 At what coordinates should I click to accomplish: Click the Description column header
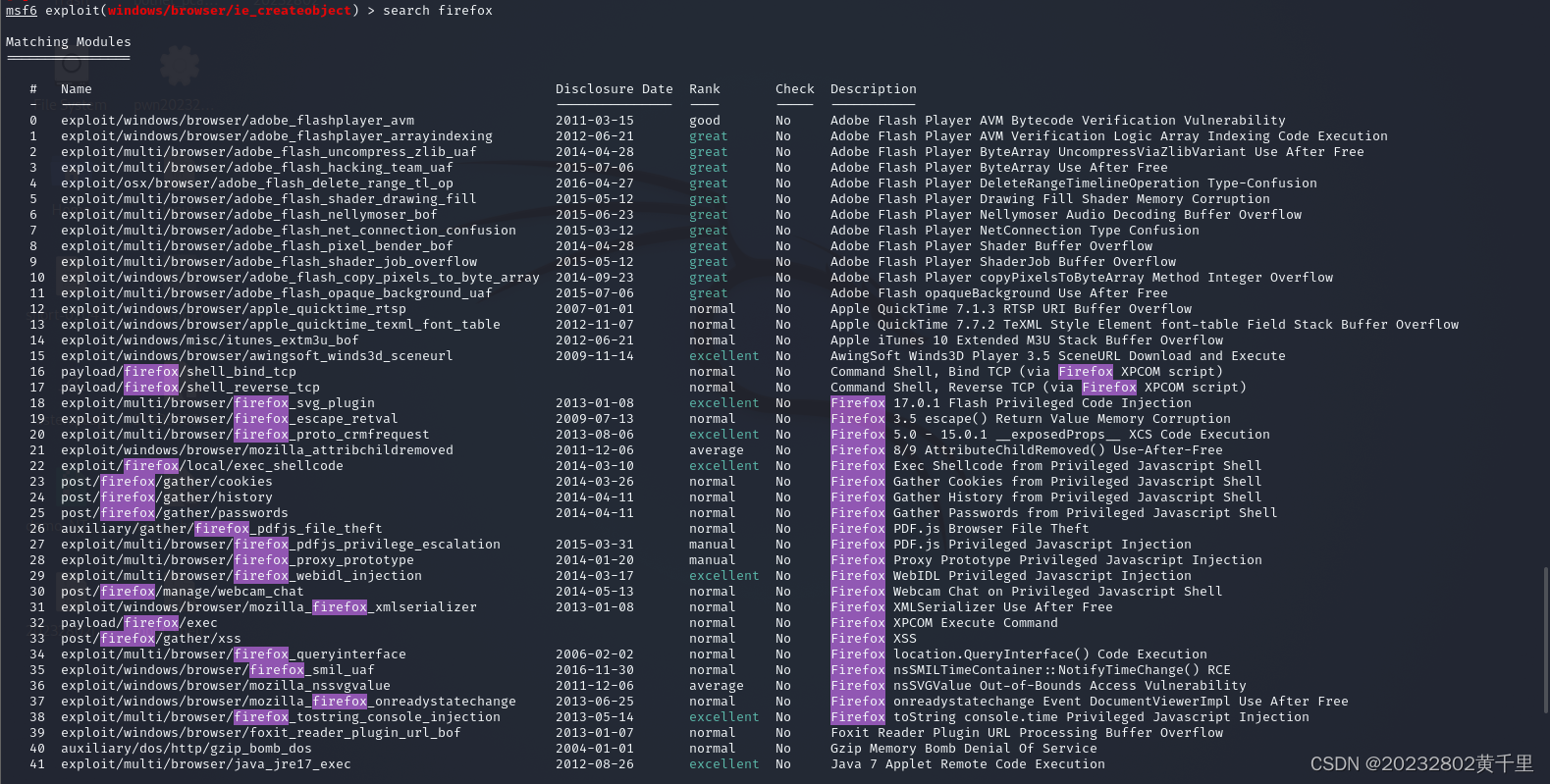pyautogui.click(x=874, y=89)
